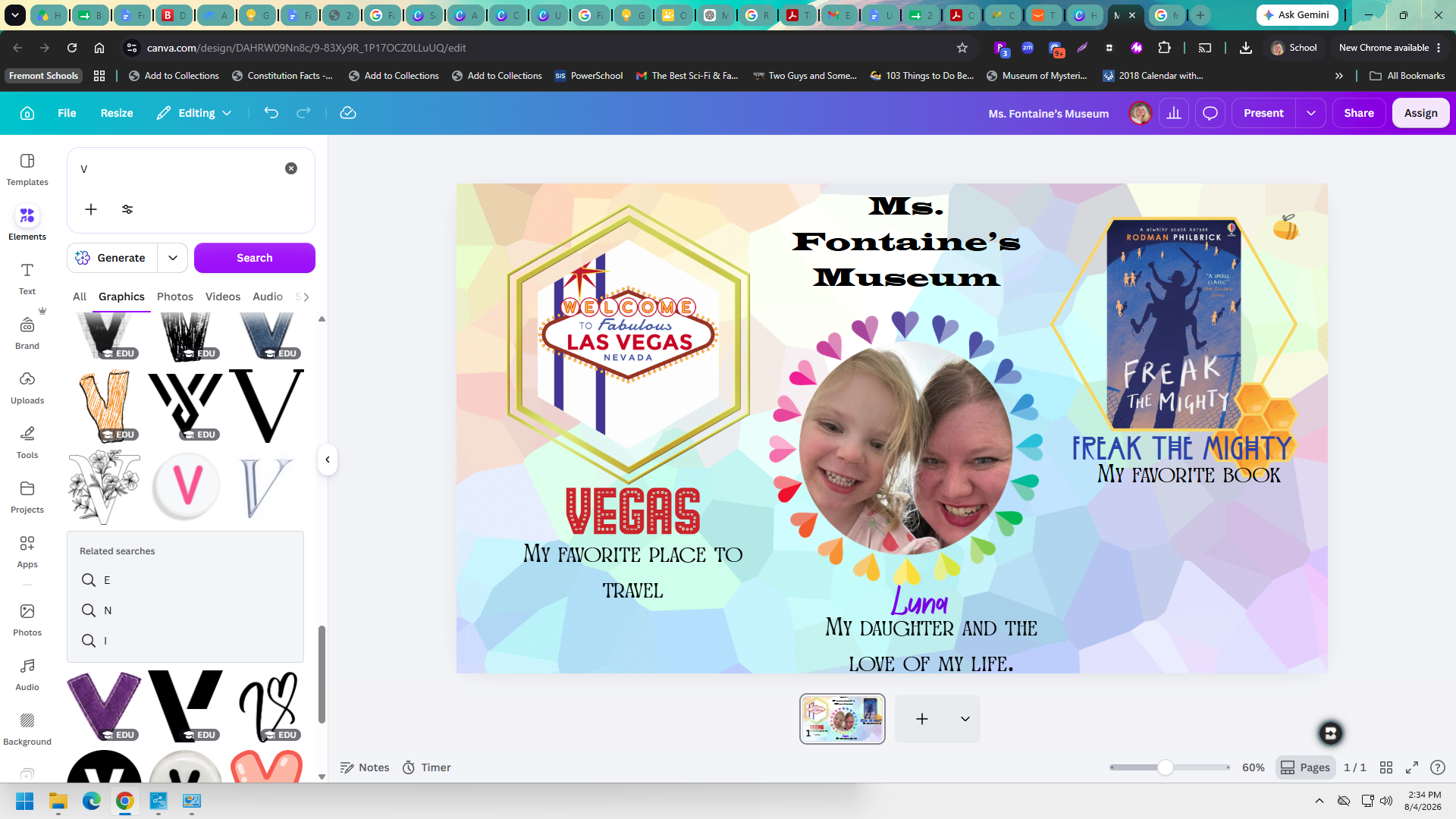Switch to the All tab
1456x819 pixels.
pos(80,297)
